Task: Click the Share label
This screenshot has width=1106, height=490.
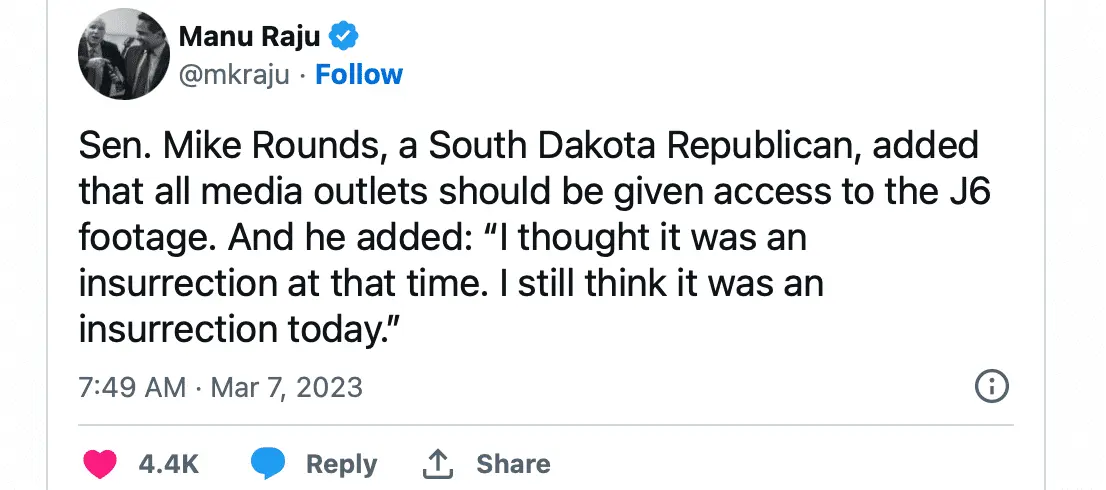Action: pyautogui.click(x=513, y=464)
